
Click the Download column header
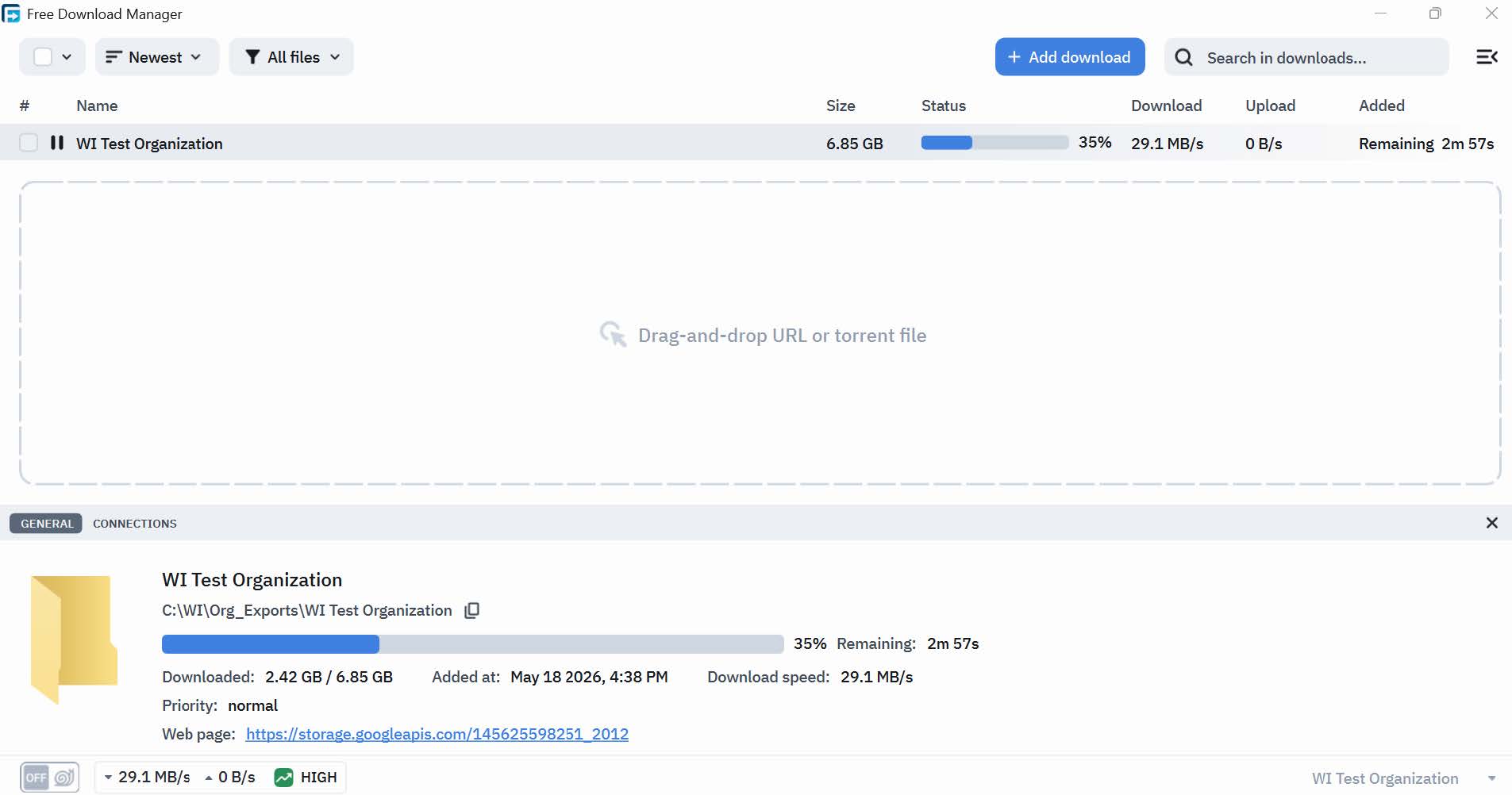pyautogui.click(x=1166, y=106)
